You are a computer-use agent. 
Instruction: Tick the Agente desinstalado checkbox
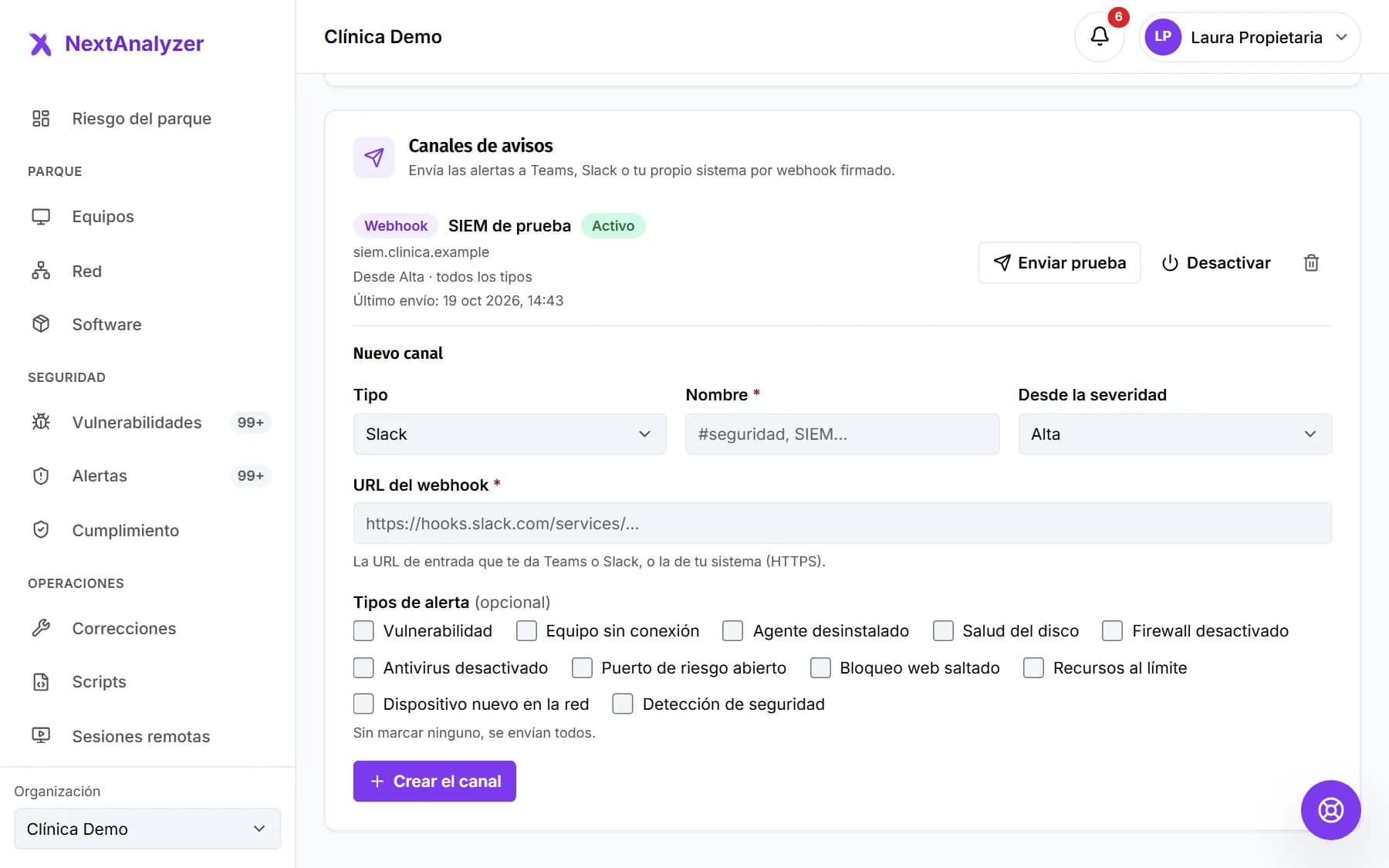click(x=733, y=631)
